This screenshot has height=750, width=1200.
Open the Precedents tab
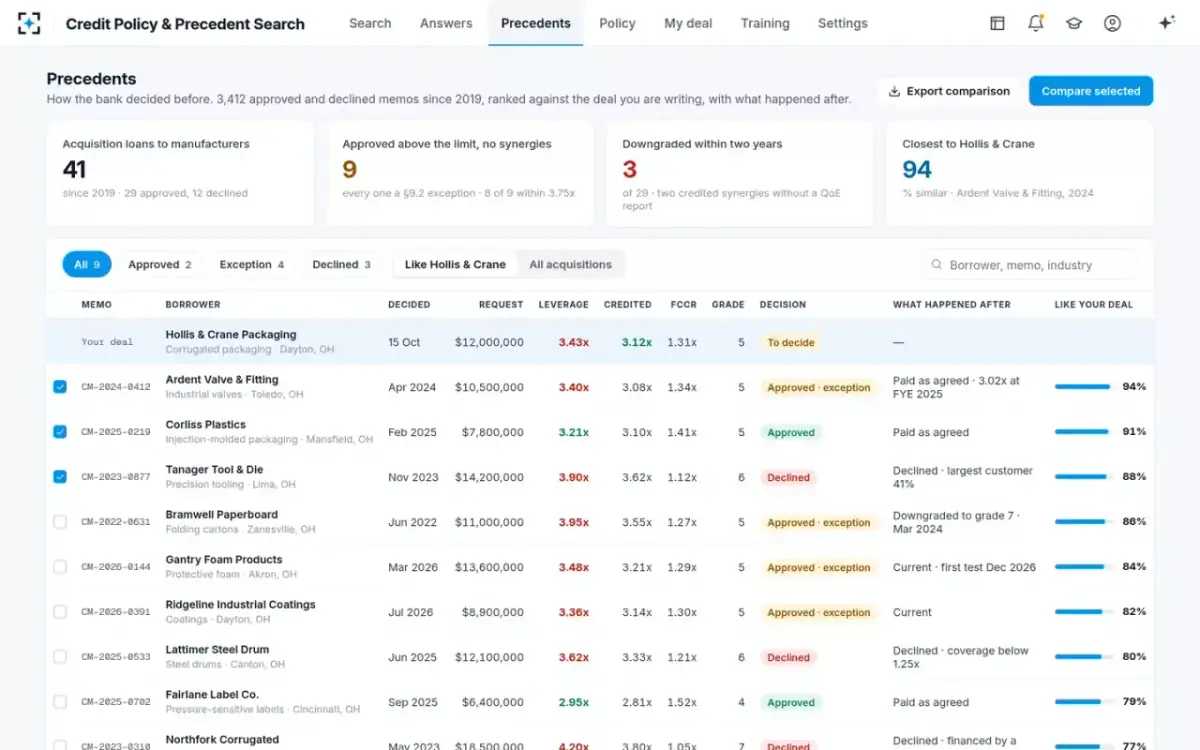point(536,23)
